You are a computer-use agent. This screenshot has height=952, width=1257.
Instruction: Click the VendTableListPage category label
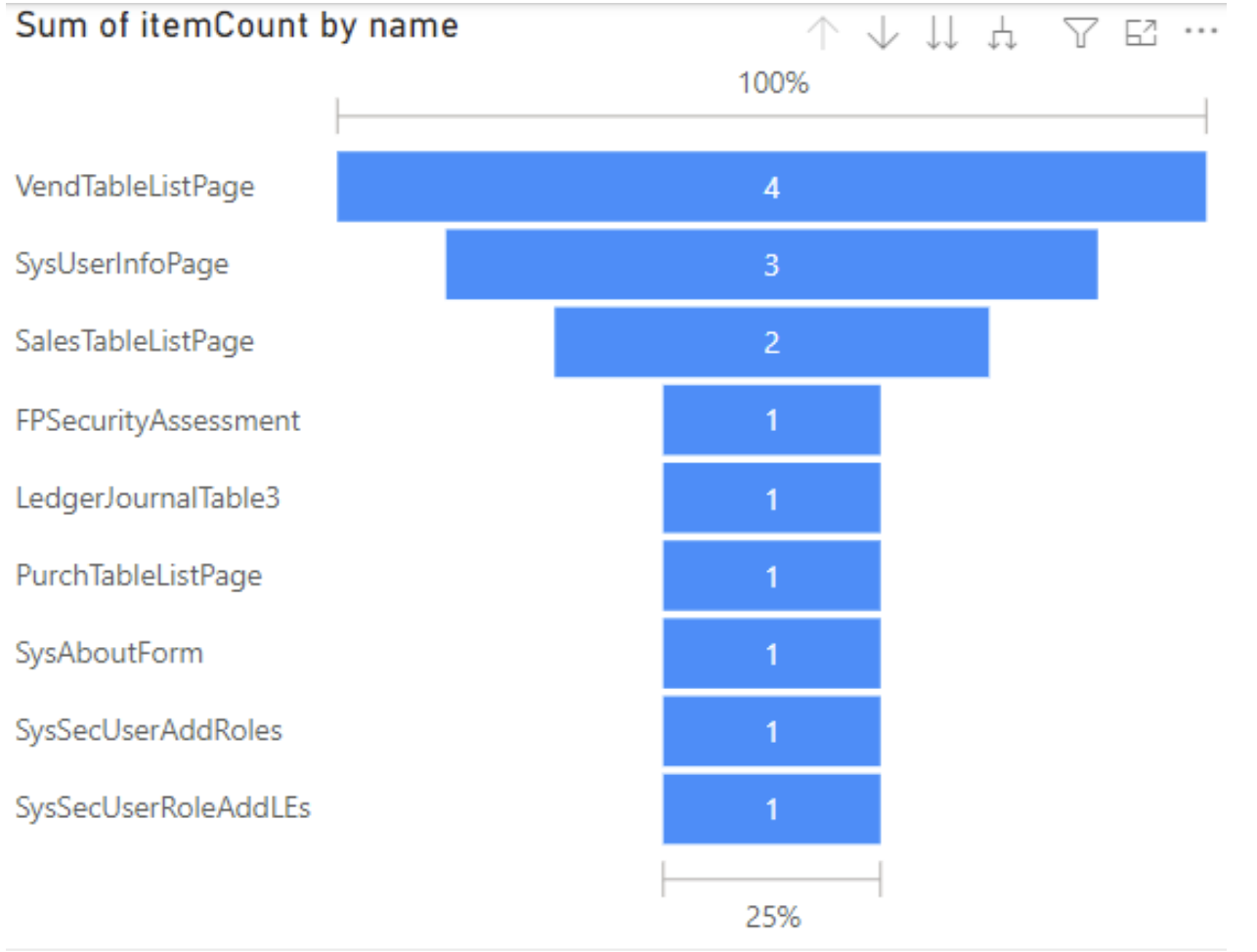click(x=135, y=186)
